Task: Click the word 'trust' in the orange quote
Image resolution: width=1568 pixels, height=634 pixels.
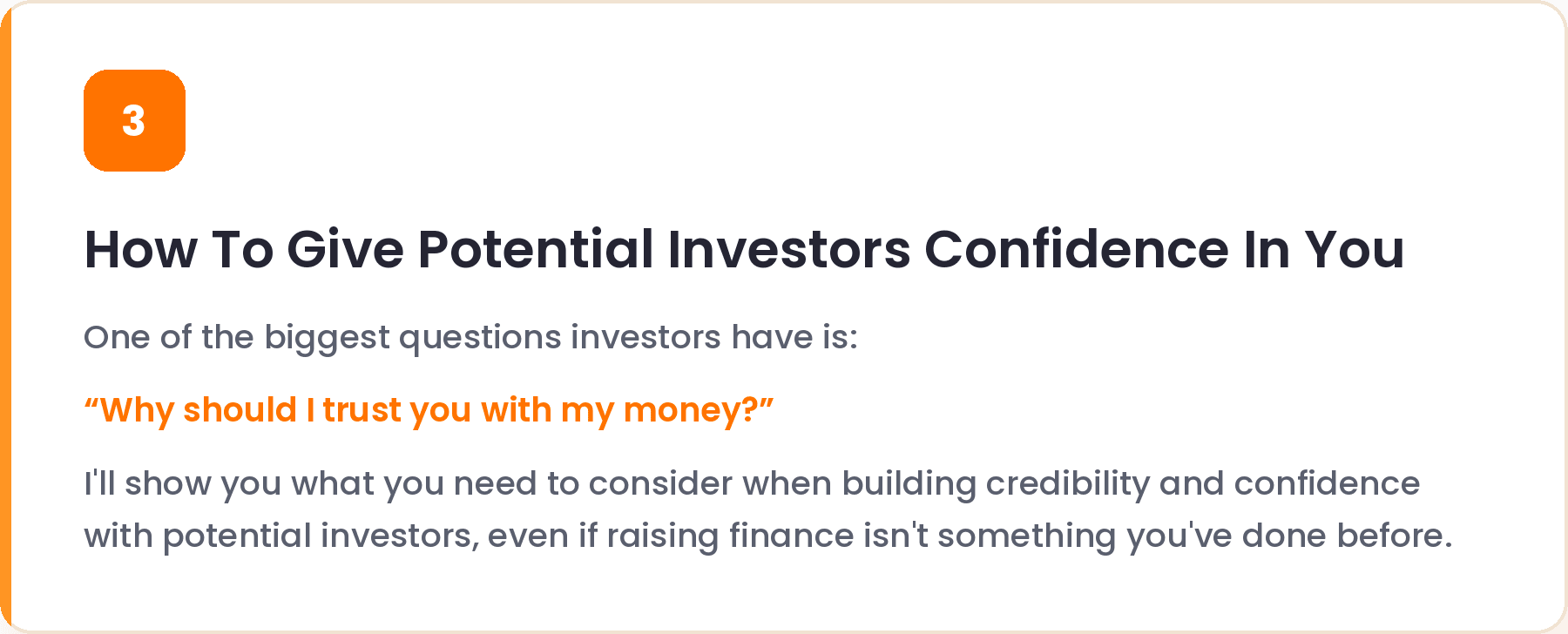Action: tap(362, 410)
